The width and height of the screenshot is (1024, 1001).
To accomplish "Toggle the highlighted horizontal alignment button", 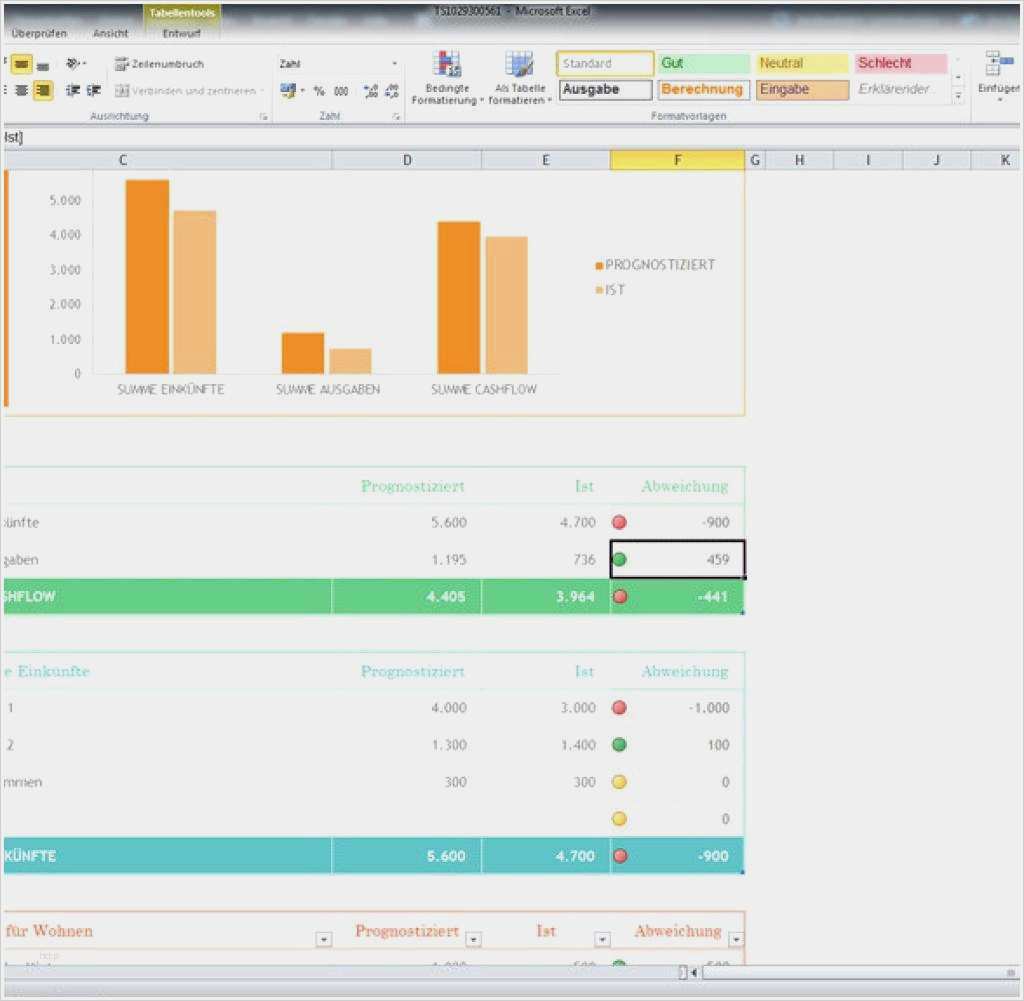I will click(43, 91).
